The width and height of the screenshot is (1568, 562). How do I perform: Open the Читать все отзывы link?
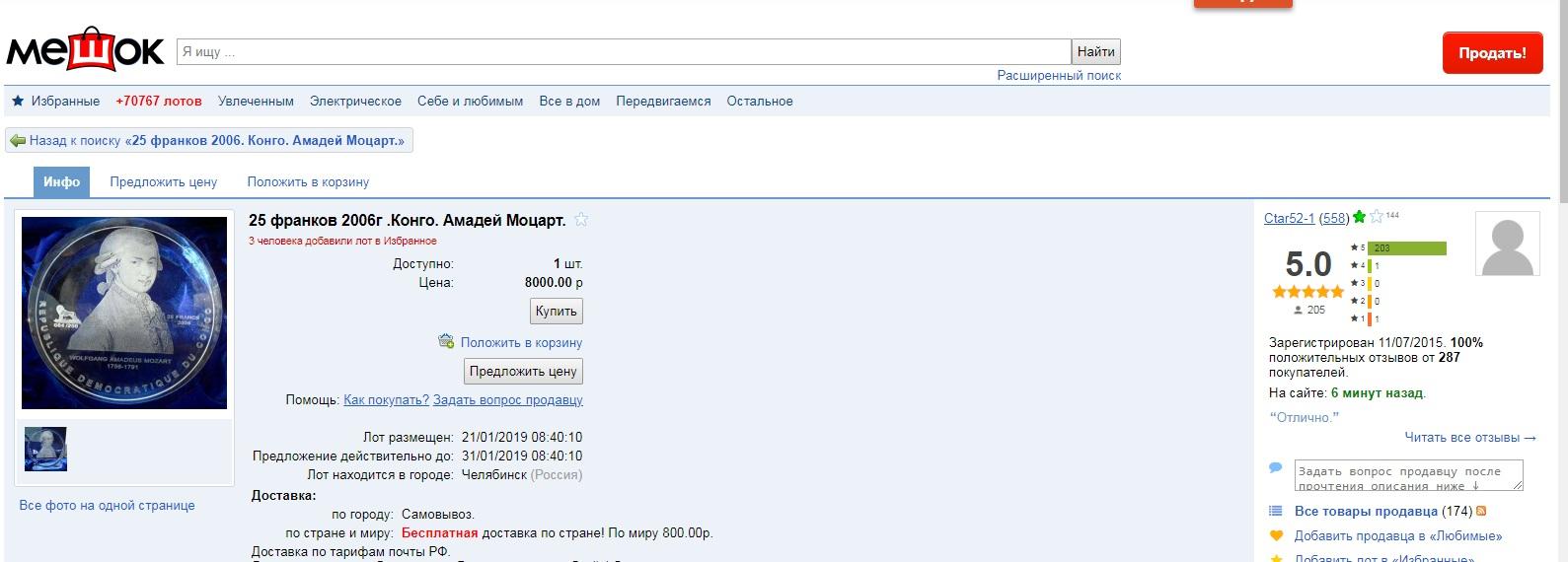(1470, 438)
